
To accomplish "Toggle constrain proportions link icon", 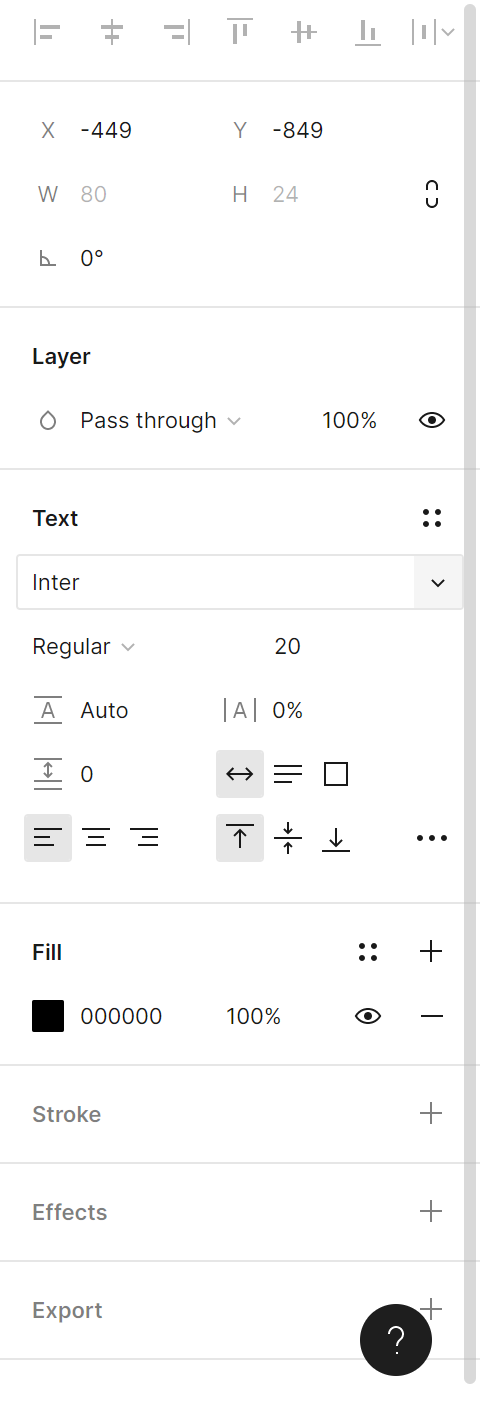I will [x=432, y=194].
